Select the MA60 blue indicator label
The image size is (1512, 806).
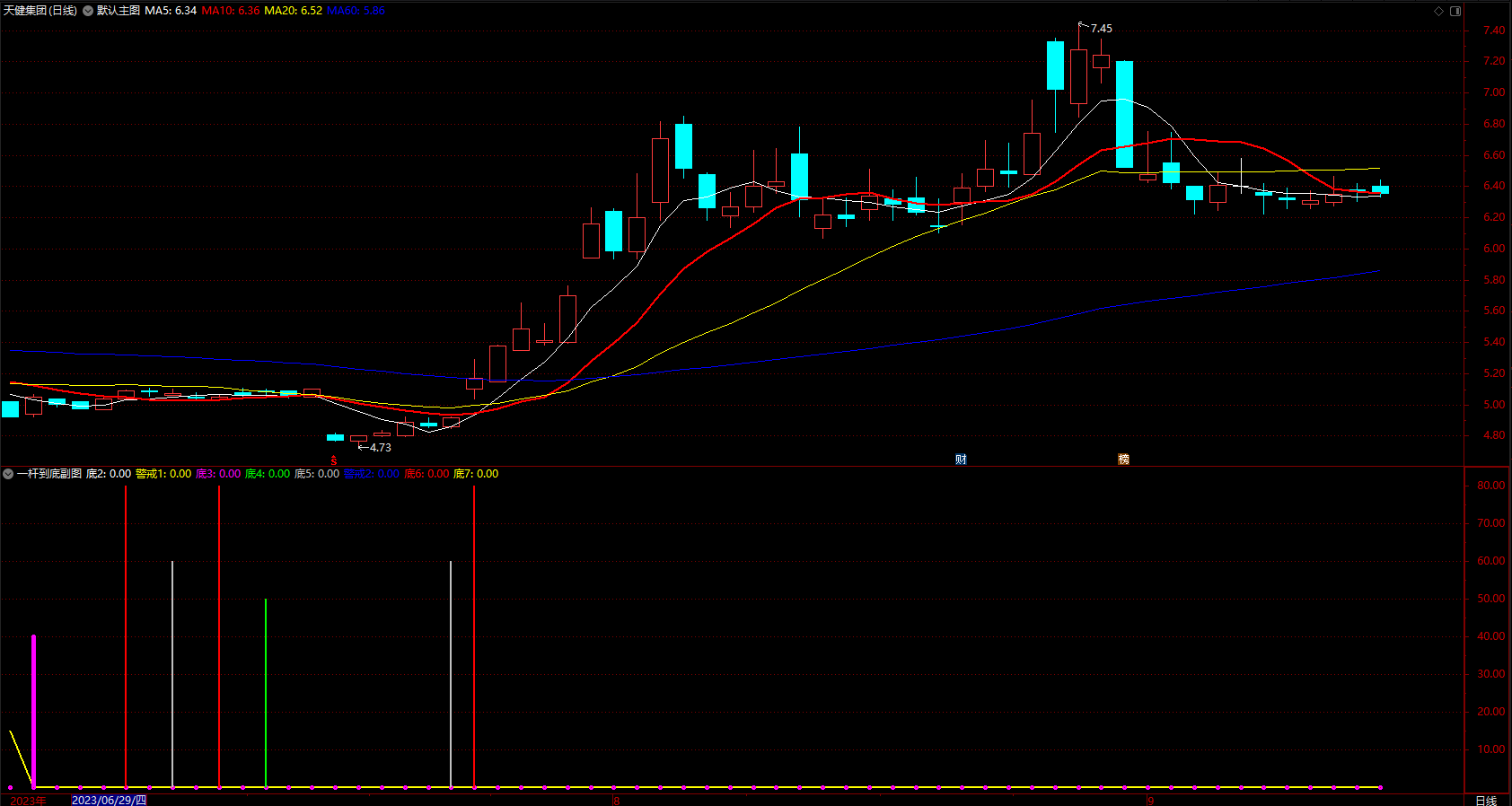tap(356, 11)
